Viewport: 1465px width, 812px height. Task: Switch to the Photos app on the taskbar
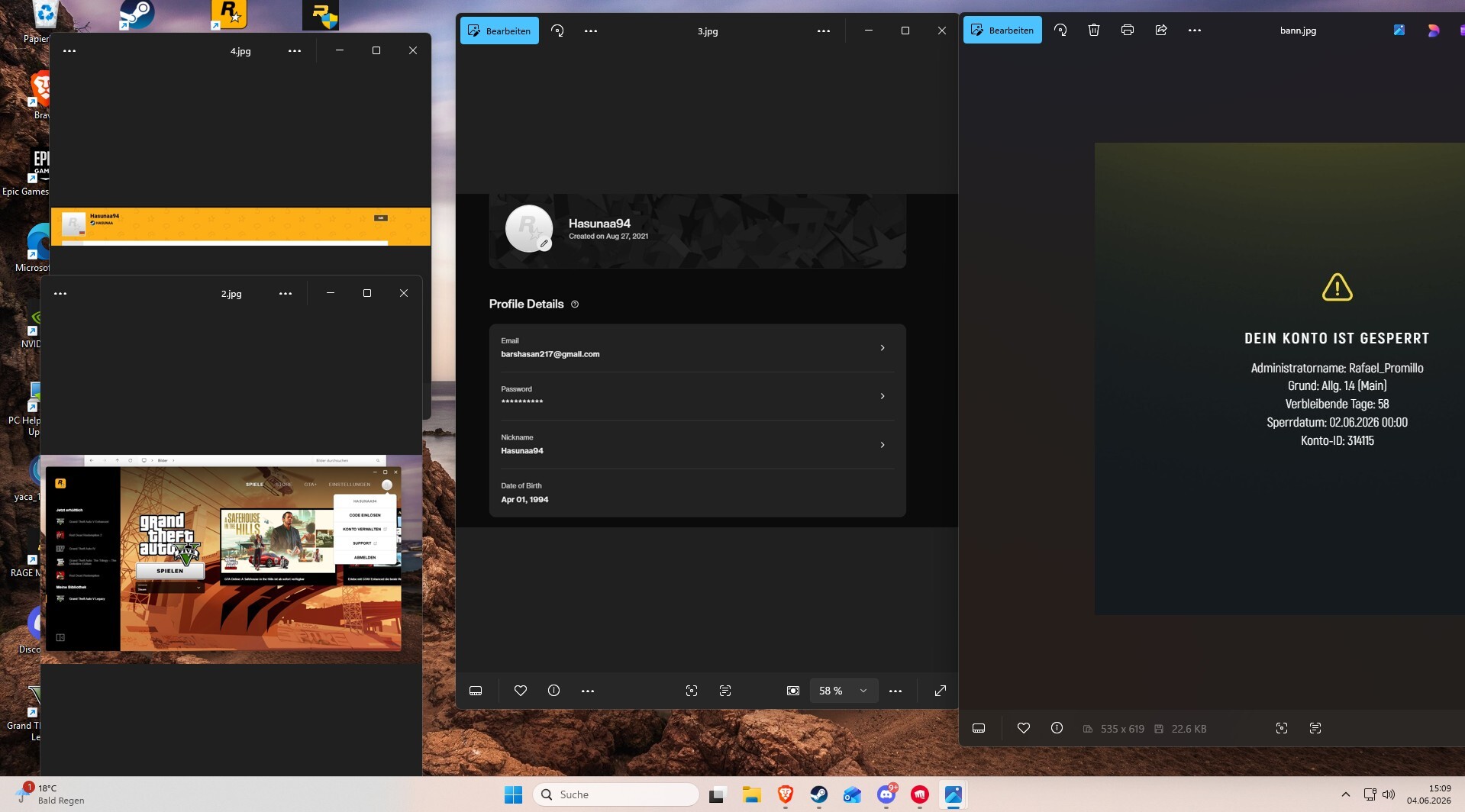954,794
